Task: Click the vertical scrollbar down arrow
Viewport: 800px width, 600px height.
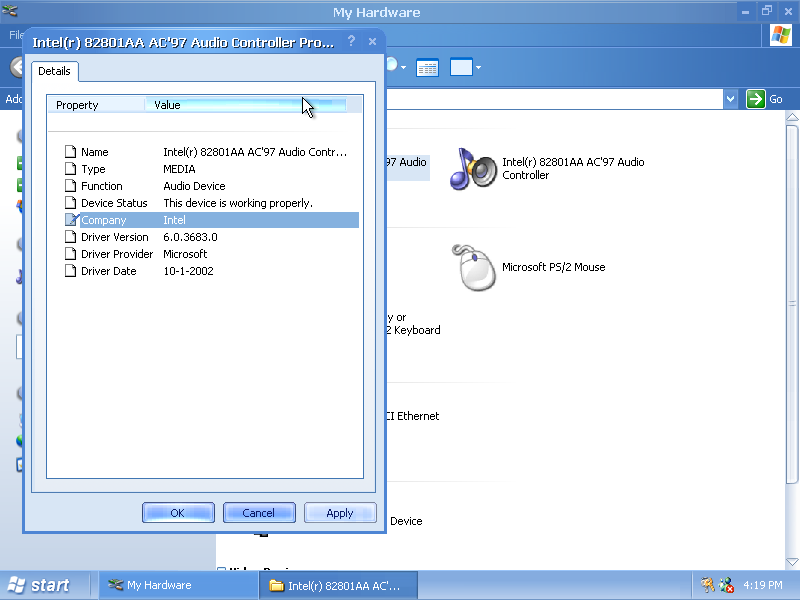Action: click(792, 562)
